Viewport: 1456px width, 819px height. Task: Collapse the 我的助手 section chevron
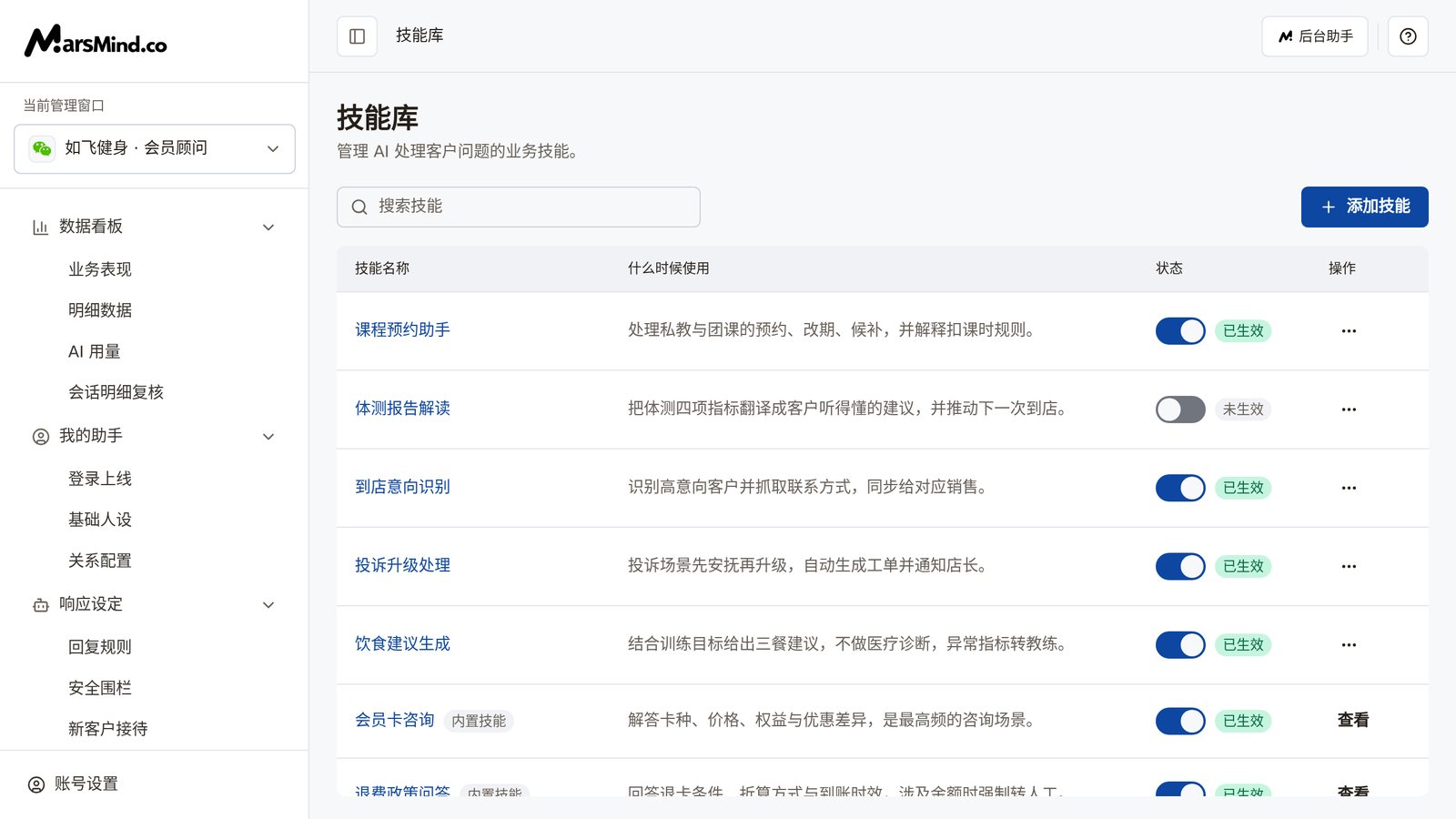pos(268,437)
